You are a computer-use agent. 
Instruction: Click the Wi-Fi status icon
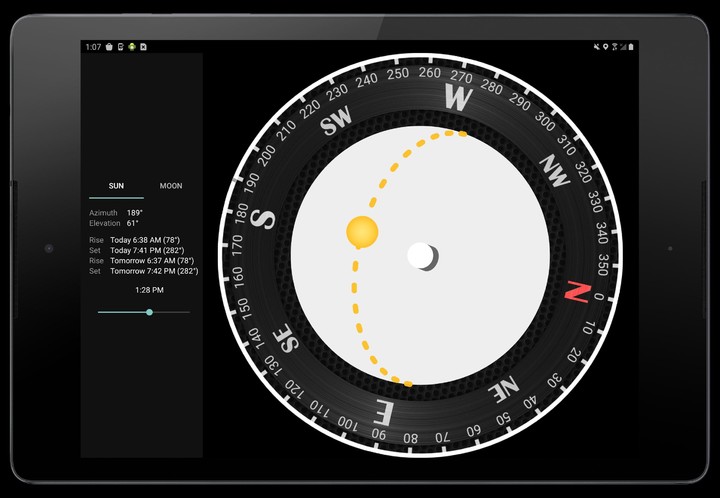point(614,47)
